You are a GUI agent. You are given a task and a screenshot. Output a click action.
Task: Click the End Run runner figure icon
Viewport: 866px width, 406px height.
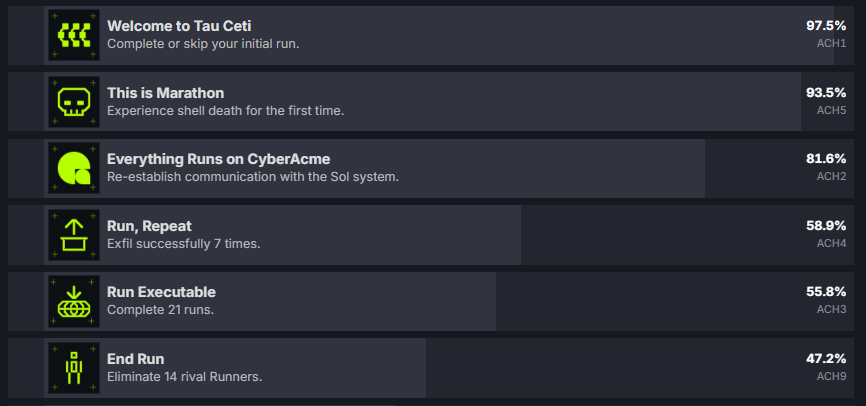click(x=74, y=367)
